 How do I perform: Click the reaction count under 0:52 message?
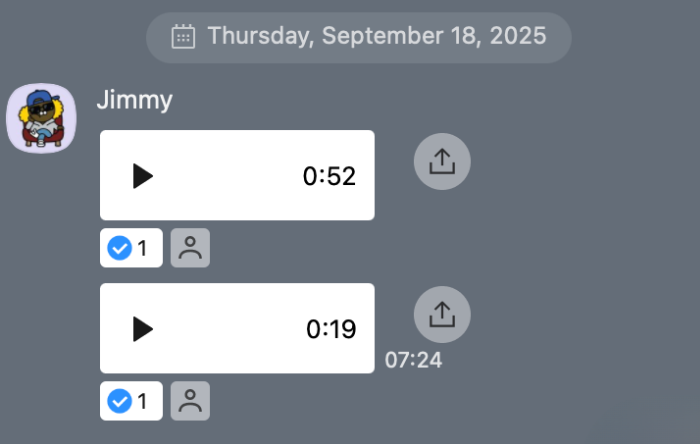click(x=143, y=248)
